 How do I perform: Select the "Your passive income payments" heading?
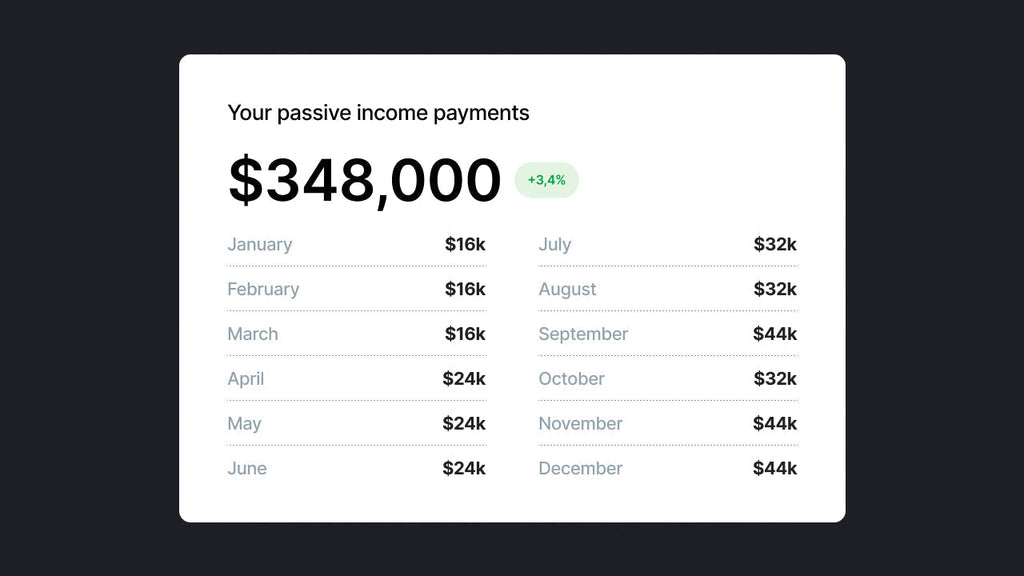pyautogui.click(x=378, y=113)
